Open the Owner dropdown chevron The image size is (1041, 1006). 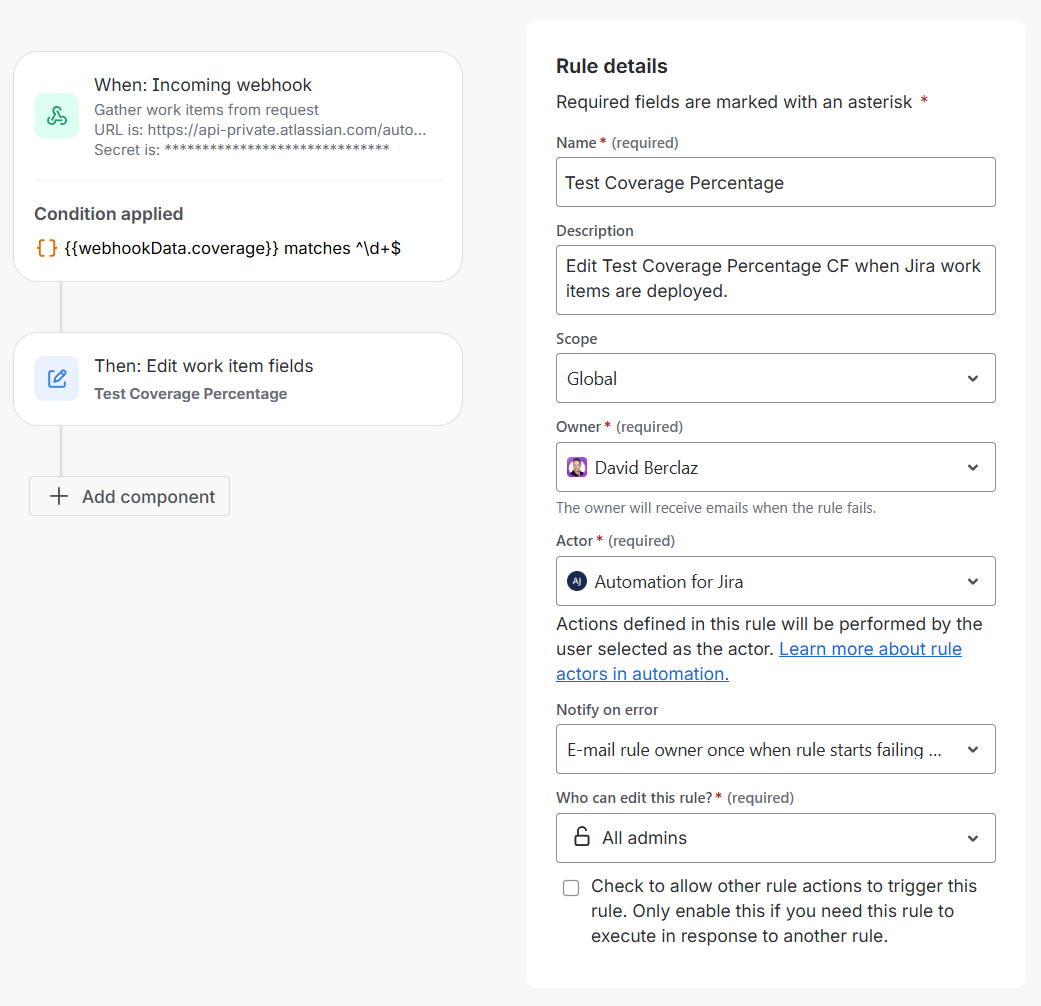coord(972,467)
